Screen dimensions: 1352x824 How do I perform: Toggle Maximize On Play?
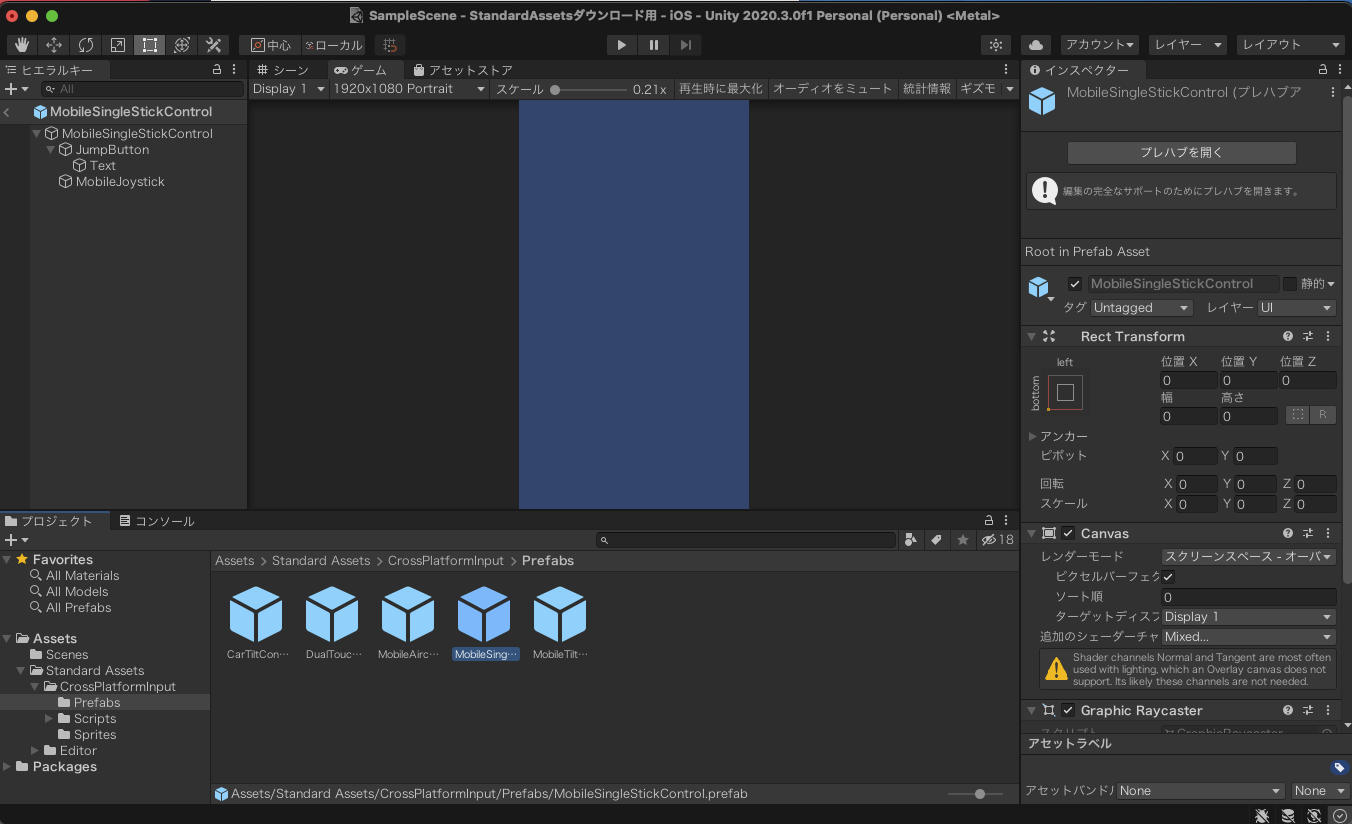click(720, 89)
